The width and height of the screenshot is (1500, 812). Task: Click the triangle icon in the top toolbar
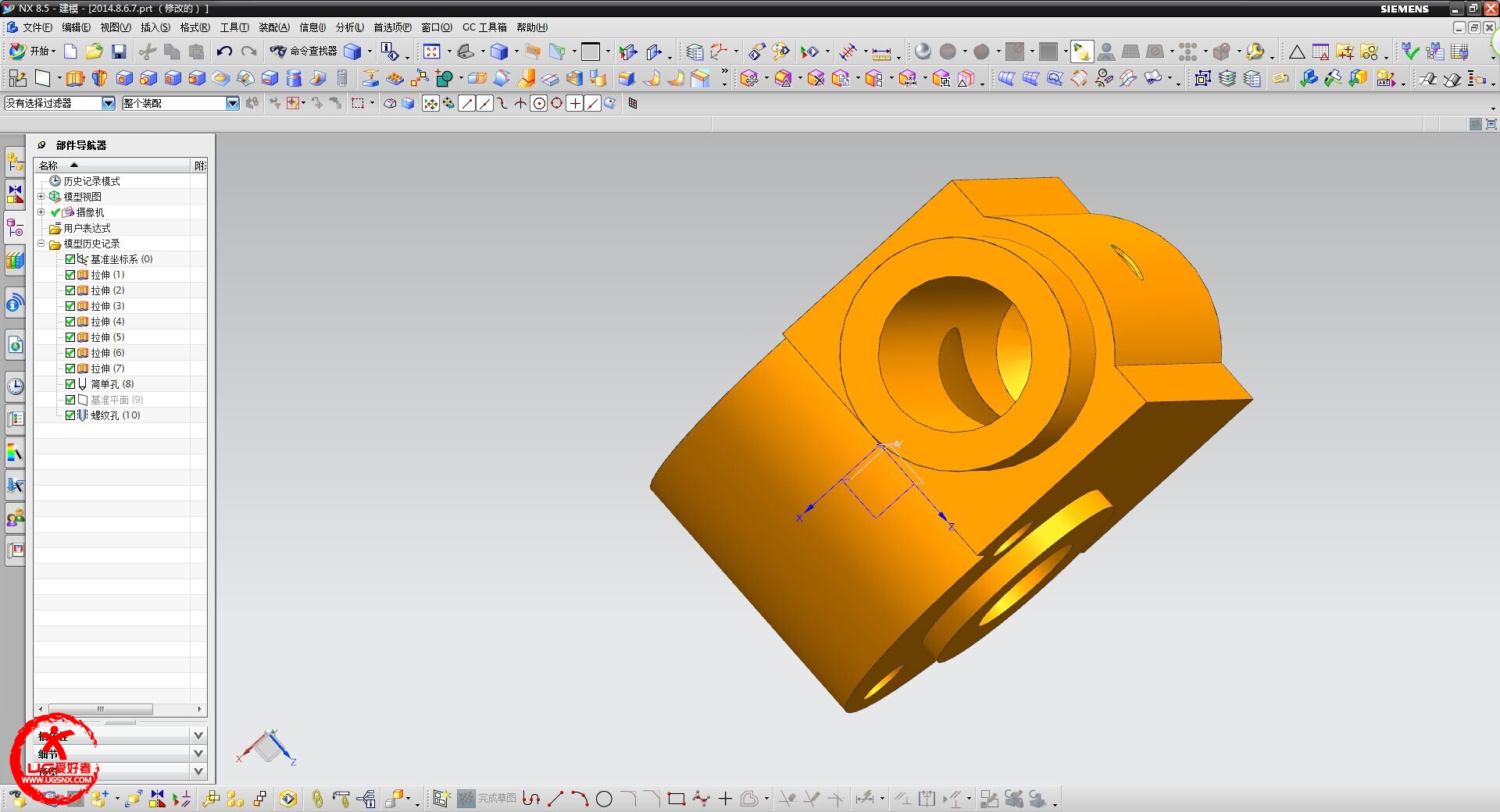point(1297,52)
